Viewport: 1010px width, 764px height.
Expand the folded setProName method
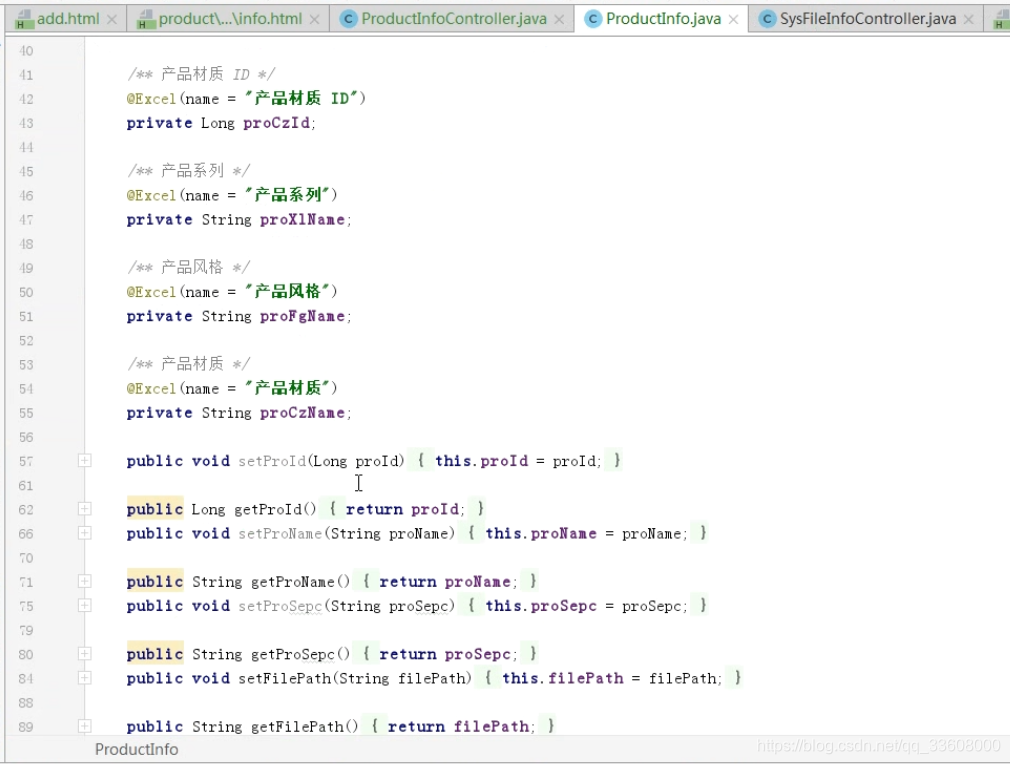(84, 533)
